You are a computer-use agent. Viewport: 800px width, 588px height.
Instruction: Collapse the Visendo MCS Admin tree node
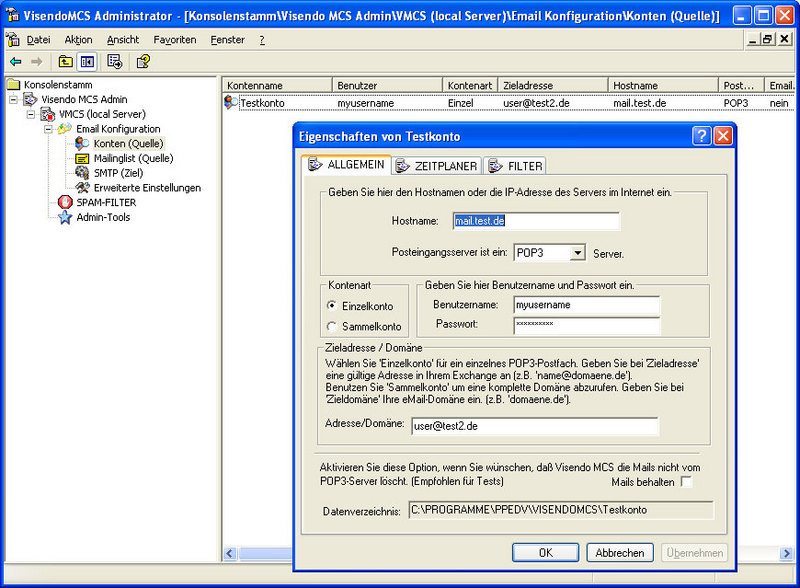(x=14, y=100)
